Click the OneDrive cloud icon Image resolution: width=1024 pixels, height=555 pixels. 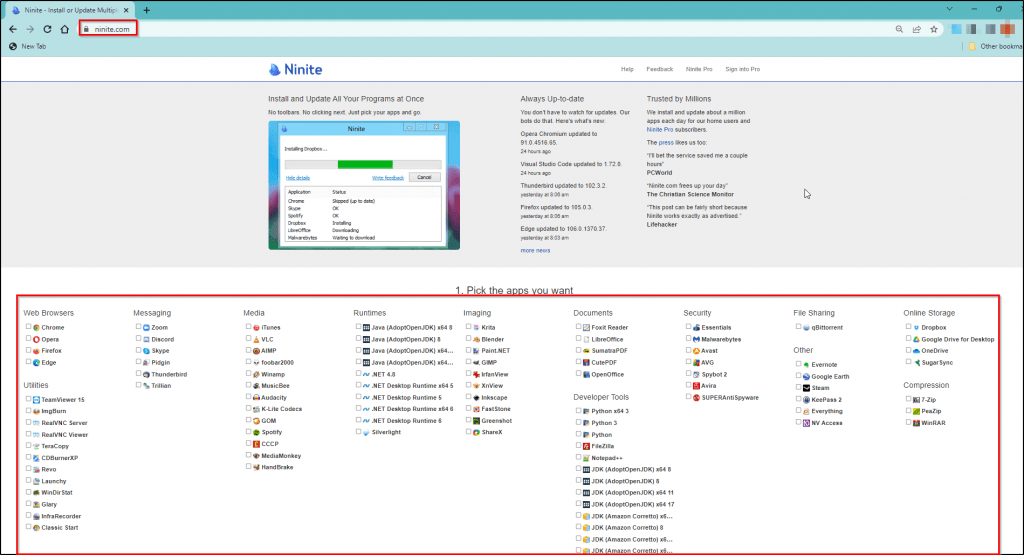tap(916, 351)
